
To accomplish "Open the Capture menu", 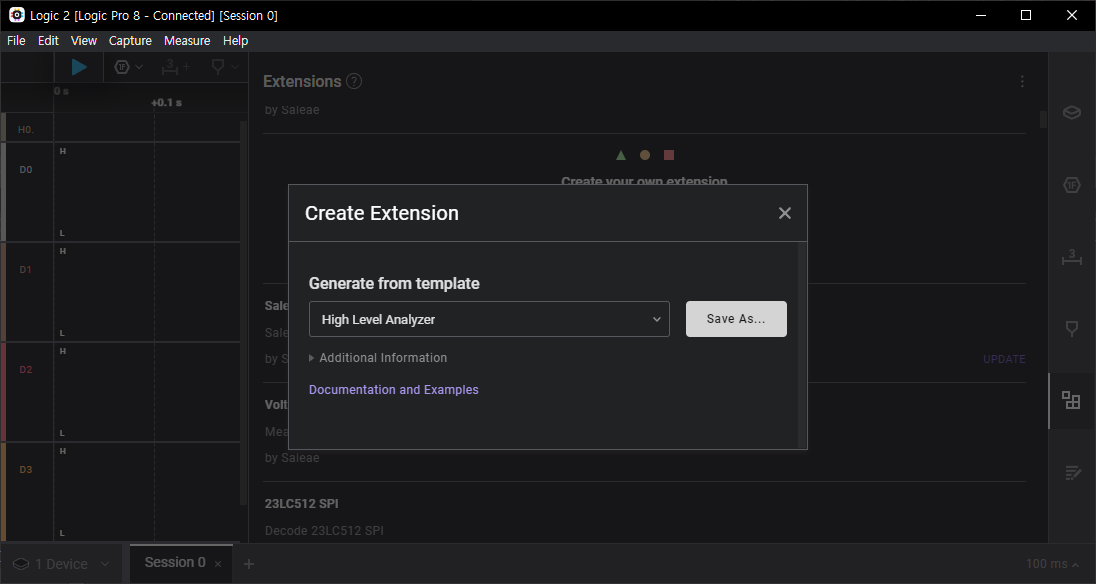I will 130,41.
